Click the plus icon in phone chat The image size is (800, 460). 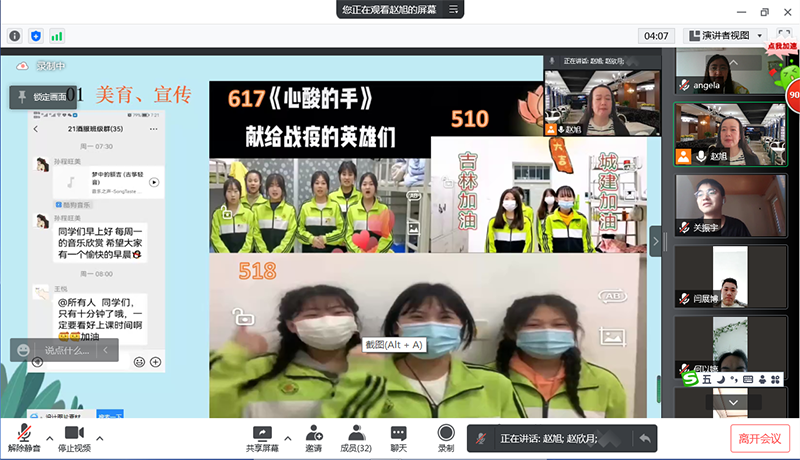coord(156,362)
